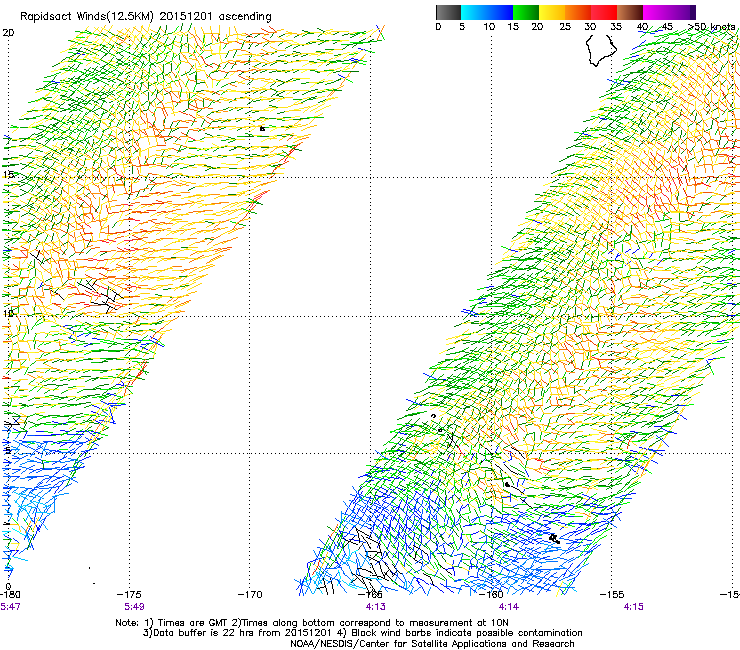Click the '0' label under the legend

(438, 27)
